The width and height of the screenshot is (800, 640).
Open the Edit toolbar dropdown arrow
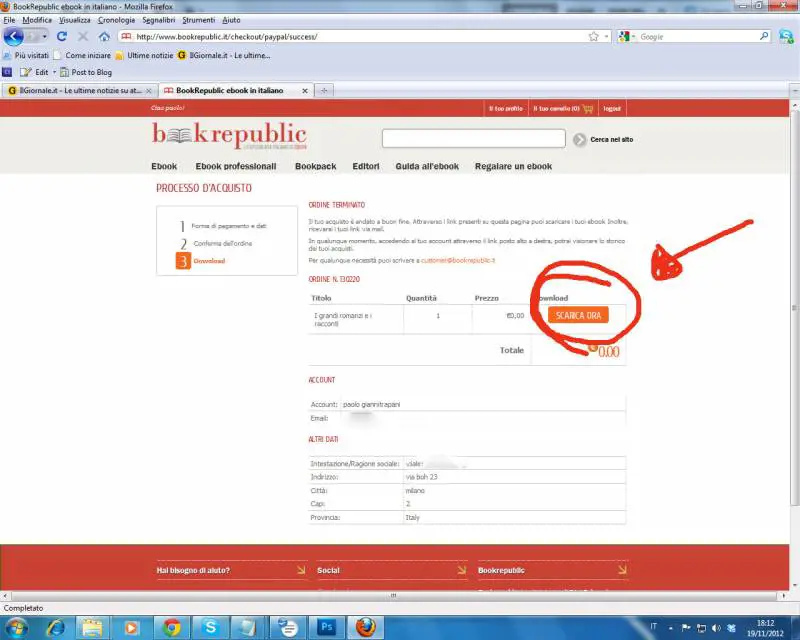tap(54, 72)
